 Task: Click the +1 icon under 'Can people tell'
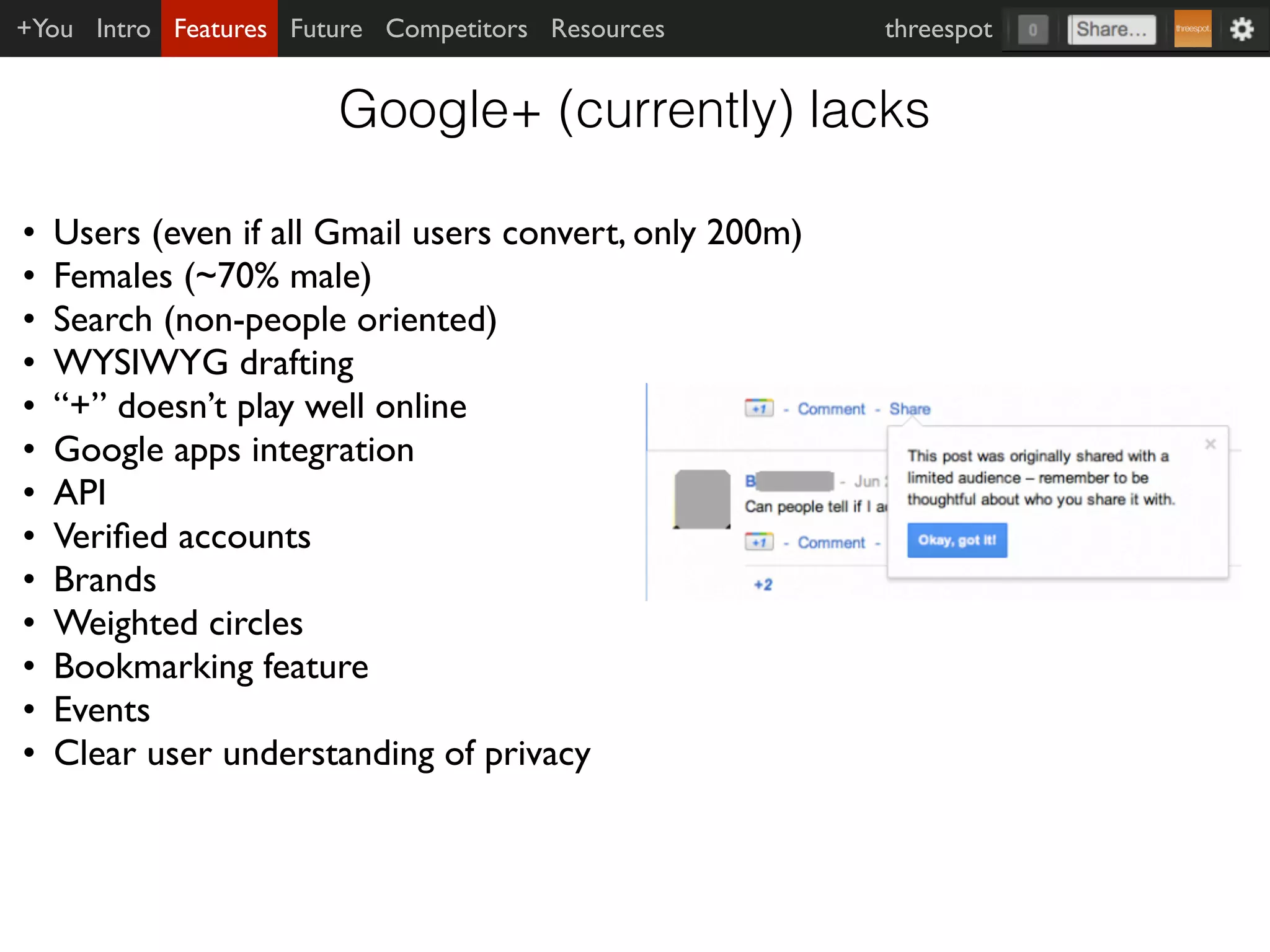pyautogui.click(x=759, y=542)
